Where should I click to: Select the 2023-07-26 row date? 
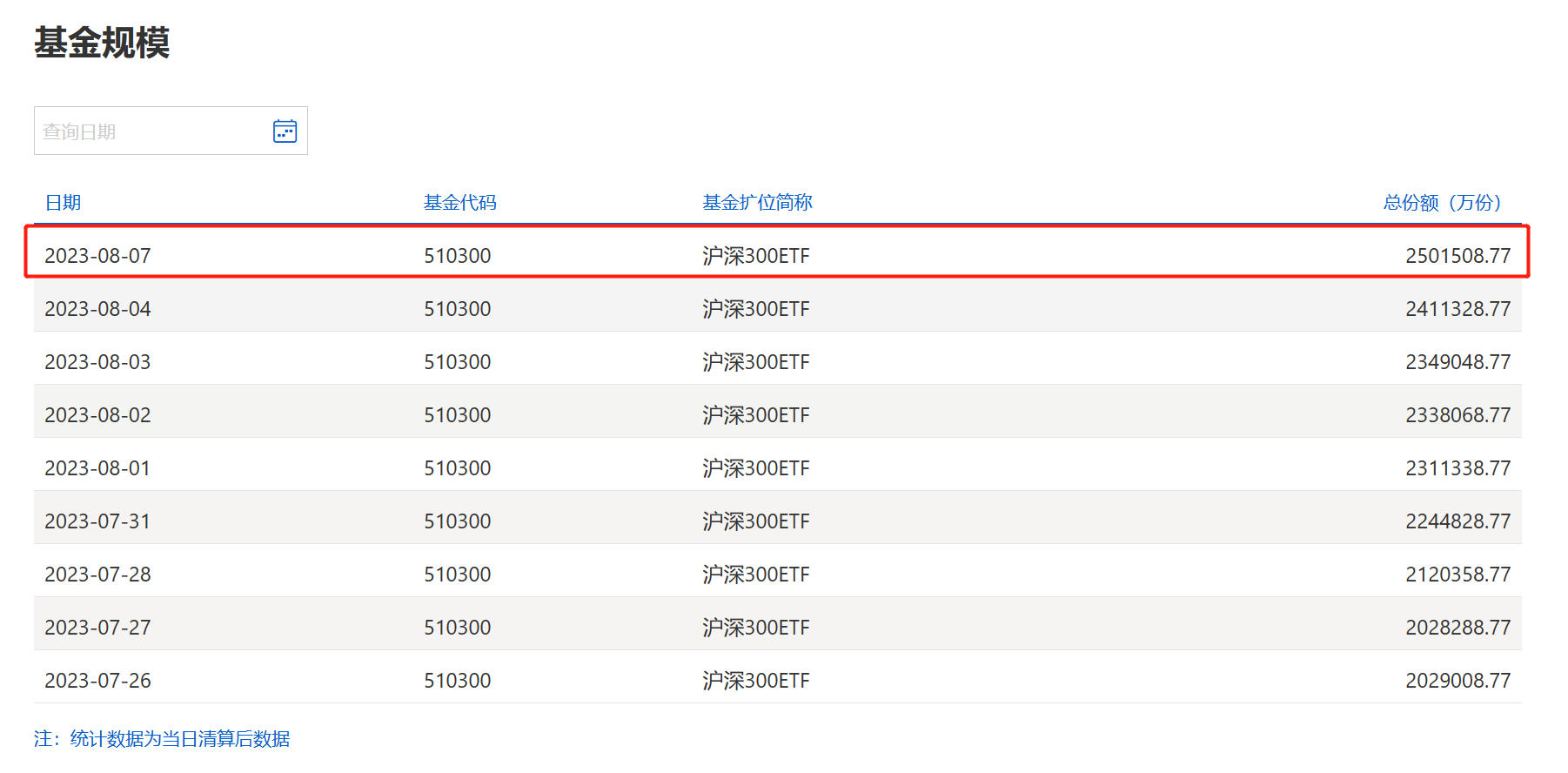(x=97, y=681)
